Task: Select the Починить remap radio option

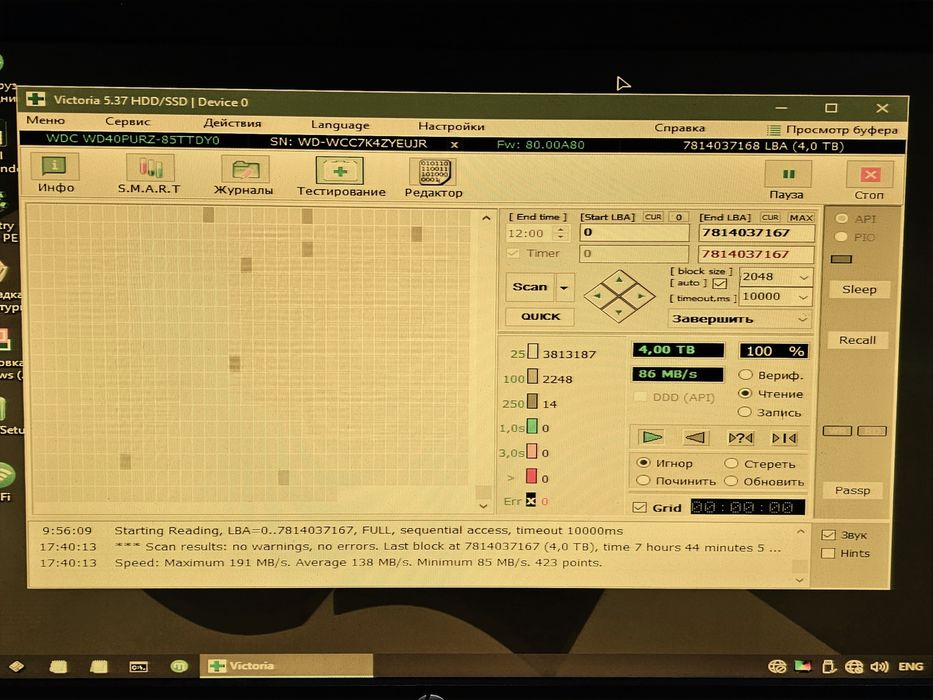Action: point(643,480)
